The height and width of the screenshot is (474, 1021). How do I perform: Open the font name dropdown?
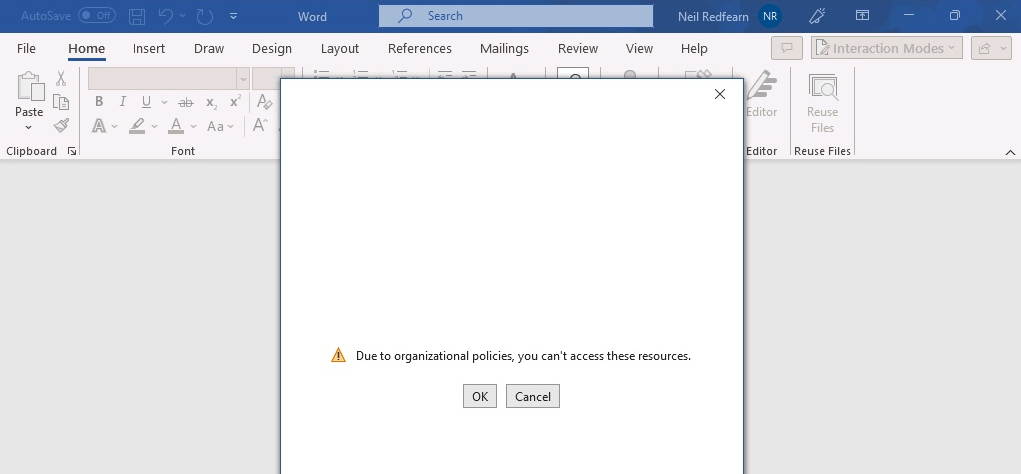pyautogui.click(x=242, y=79)
